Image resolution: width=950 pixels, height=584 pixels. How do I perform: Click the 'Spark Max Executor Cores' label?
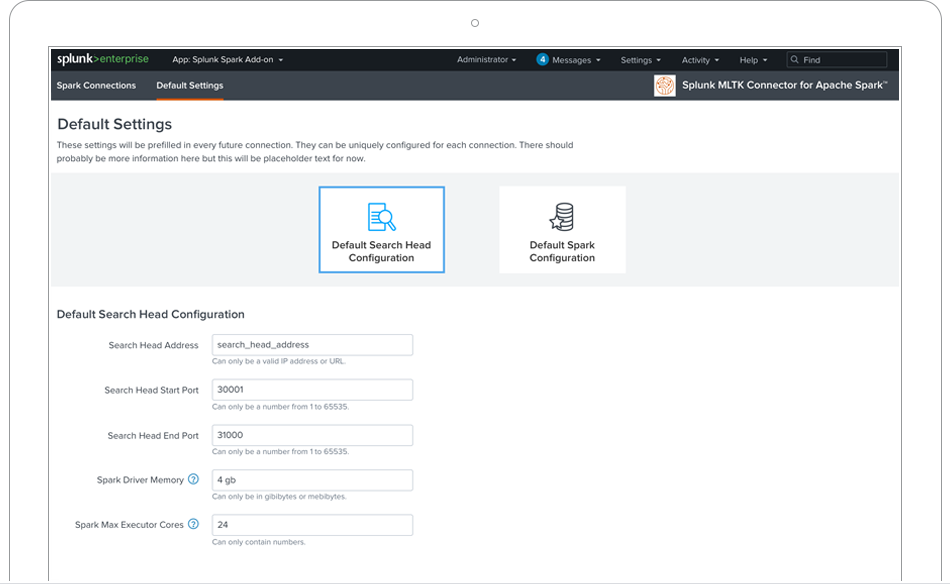(129, 525)
